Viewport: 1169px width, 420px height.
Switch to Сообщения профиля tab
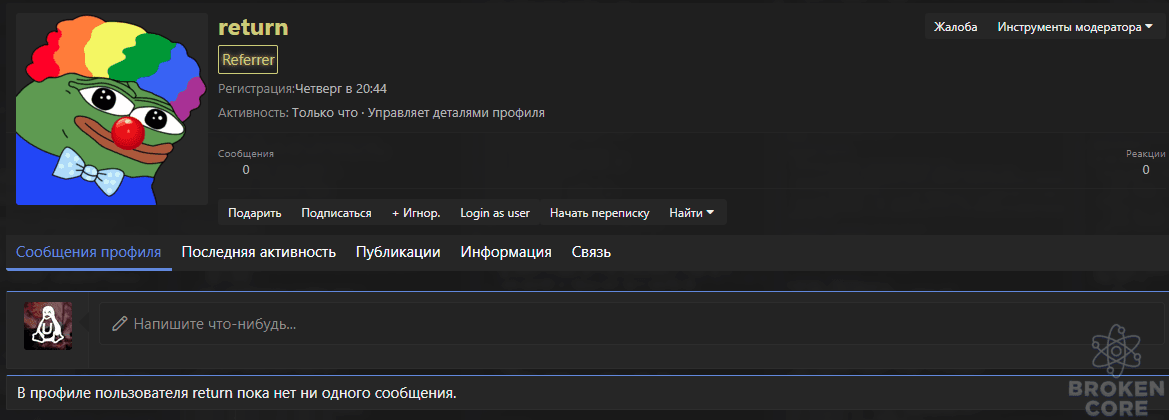click(x=89, y=252)
